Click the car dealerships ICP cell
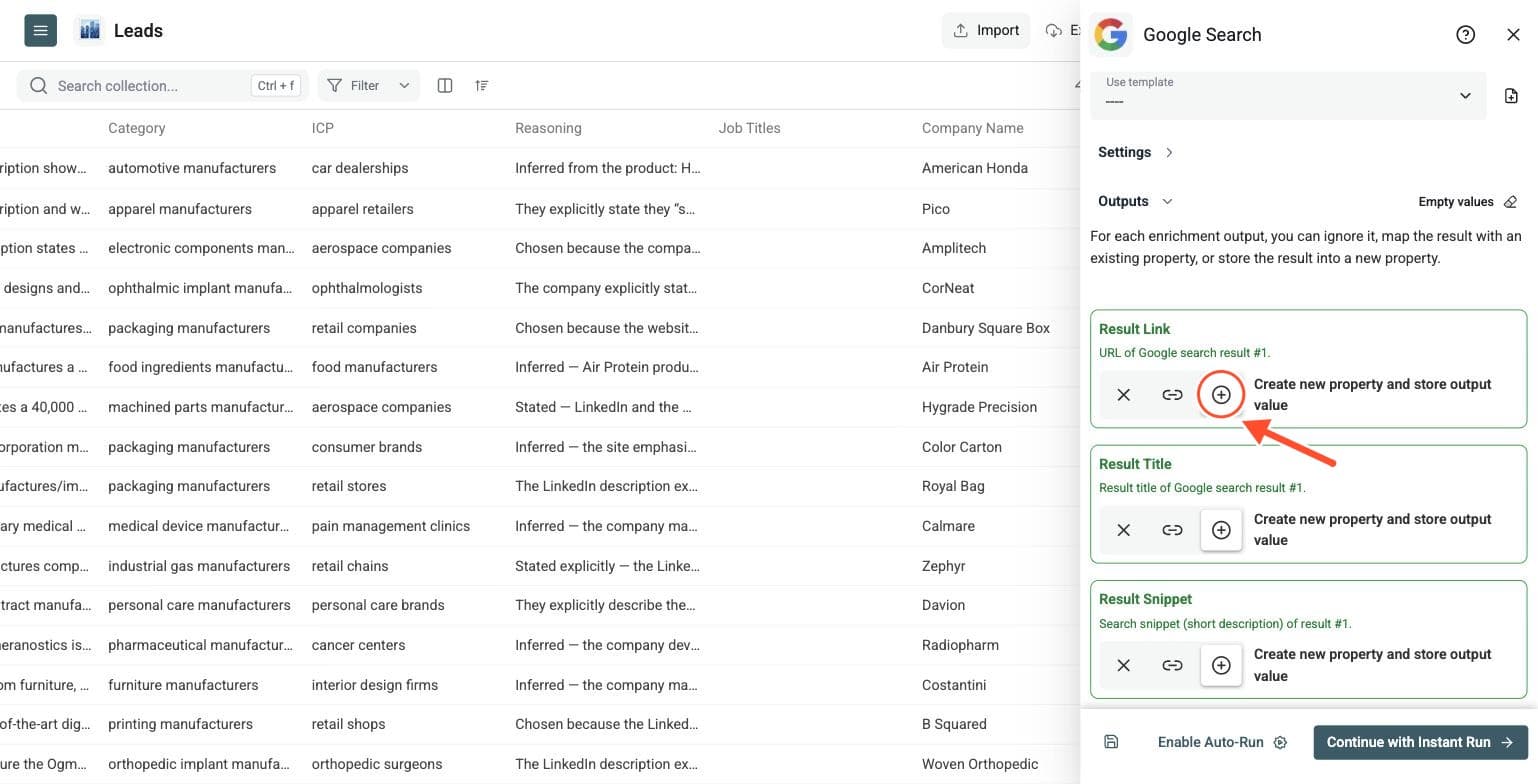 pos(360,168)
